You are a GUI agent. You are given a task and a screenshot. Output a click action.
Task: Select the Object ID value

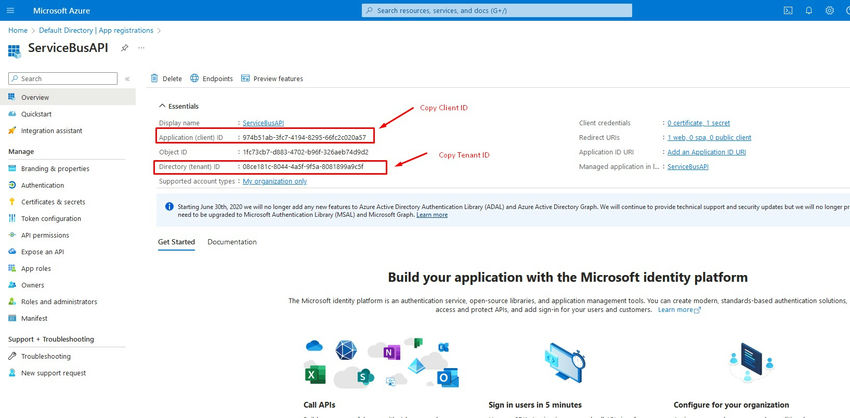[305, 152]
